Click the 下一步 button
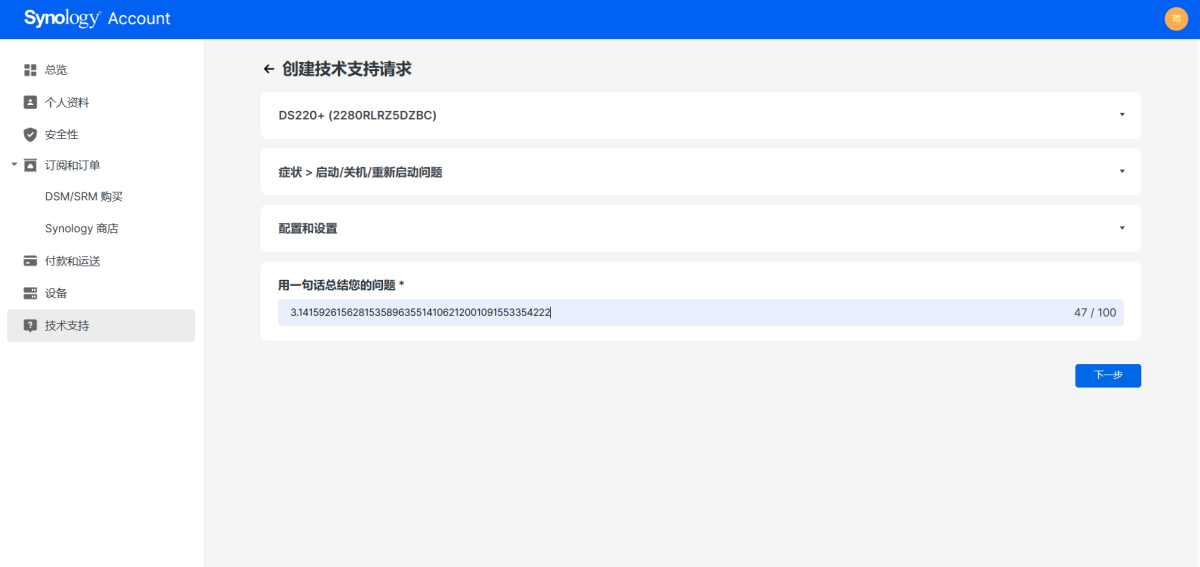Image resolution: width=1200 pixels, height=567 pixels. (x=1108, y=375)
